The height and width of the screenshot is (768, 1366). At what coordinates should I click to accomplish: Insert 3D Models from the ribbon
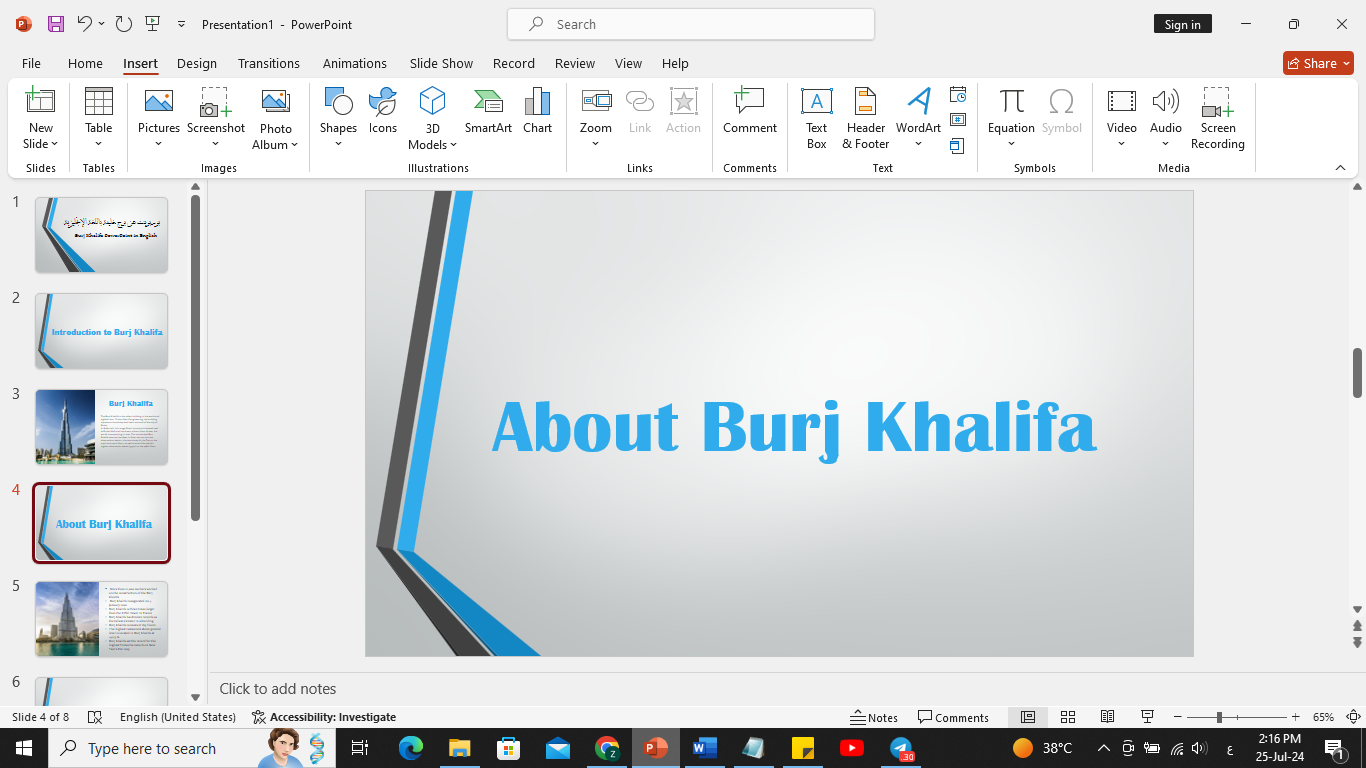432,118
